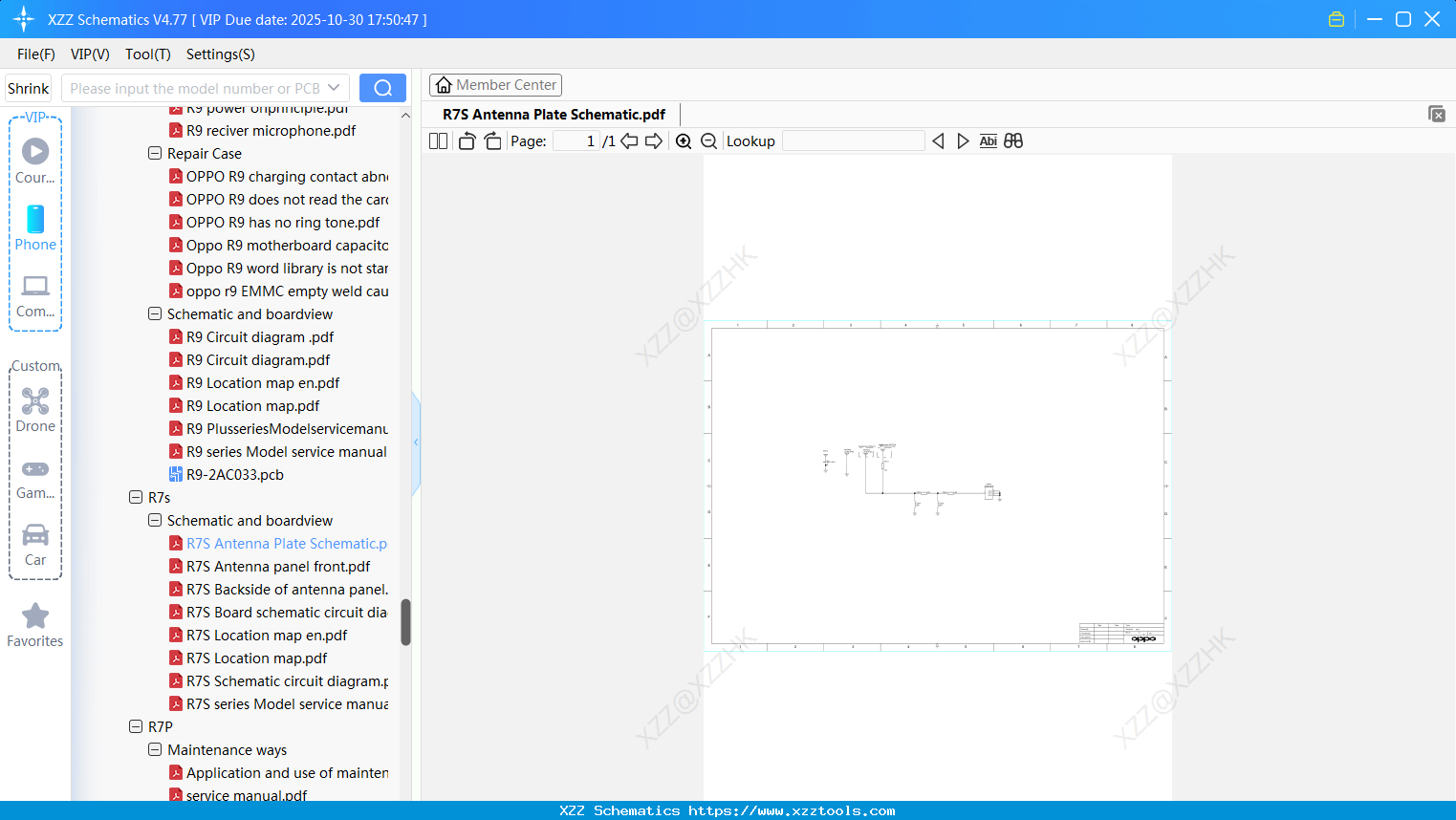Click the search magnifier button
This screenshot has width=1456, height=820.
(x=382, y=88)
